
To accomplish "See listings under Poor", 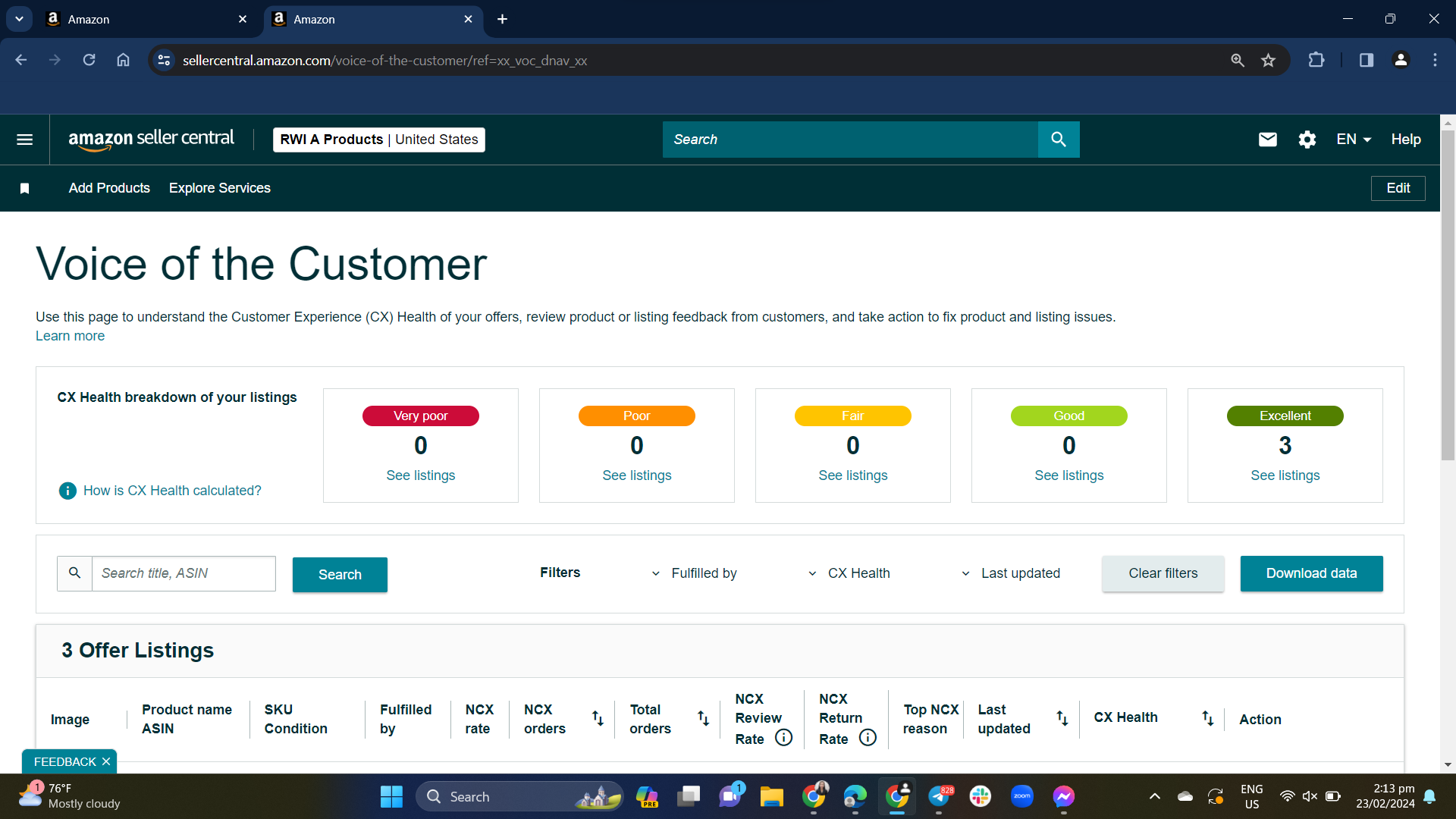I will (637, 475).
